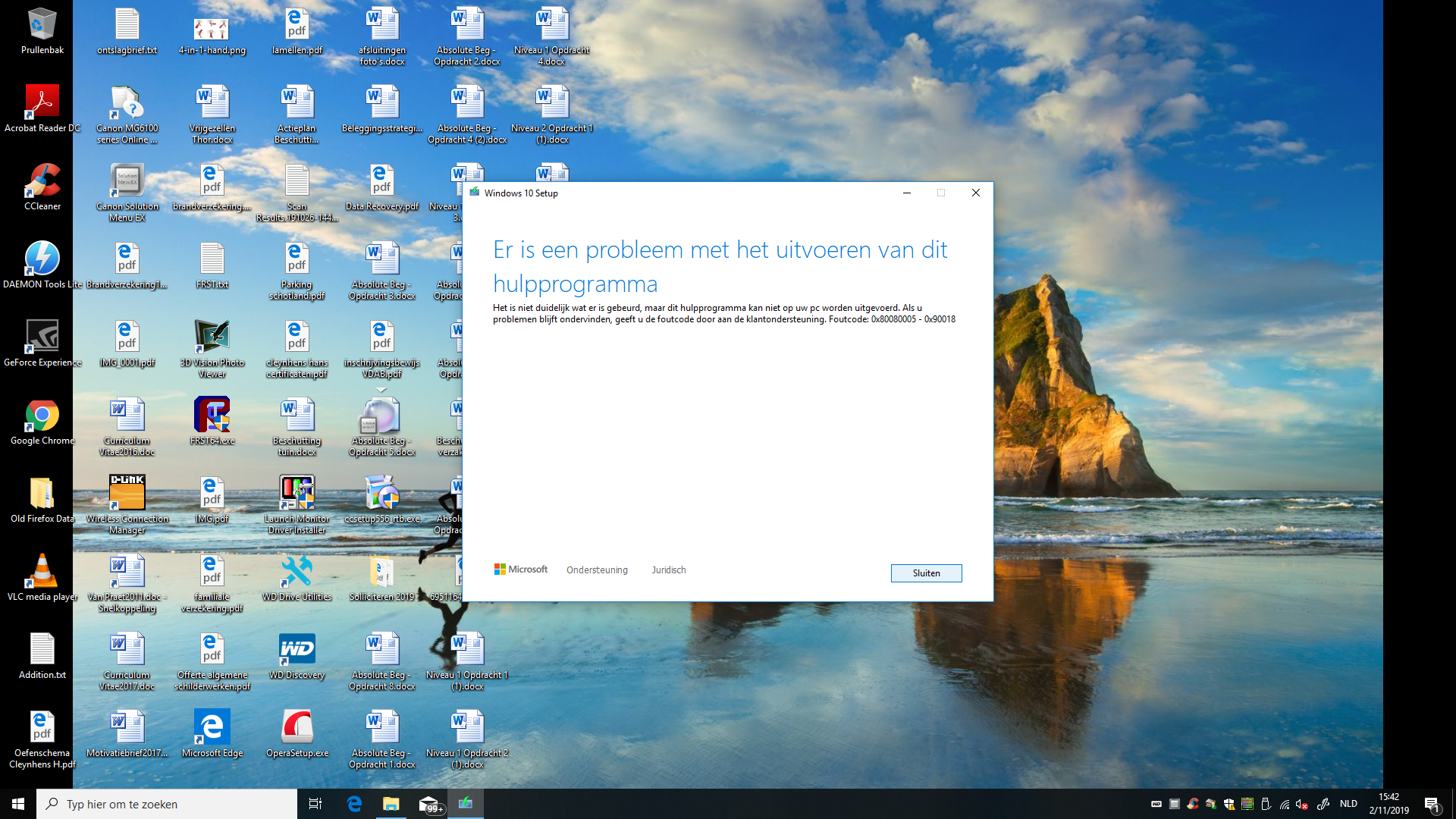Select the Vrijgezellen Thor.docx file
The width and height of the screenshot is (1456, 819).
pyautogui.click(x=212, y=115)
